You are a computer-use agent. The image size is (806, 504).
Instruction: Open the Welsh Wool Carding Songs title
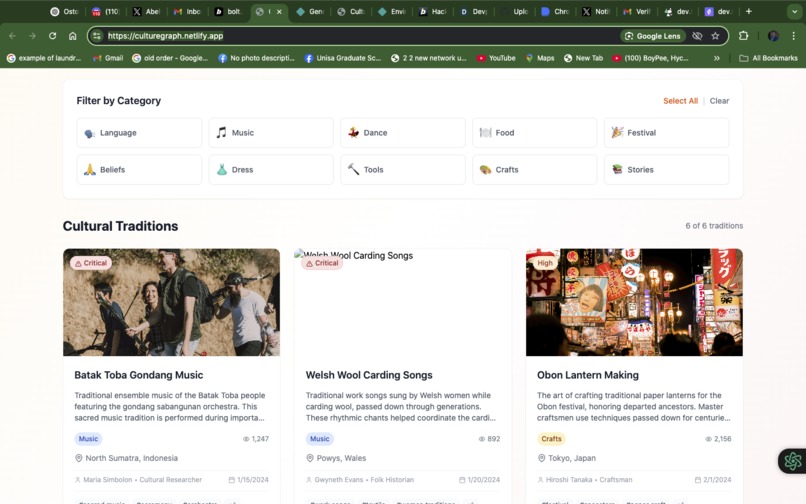coord(369,375)
